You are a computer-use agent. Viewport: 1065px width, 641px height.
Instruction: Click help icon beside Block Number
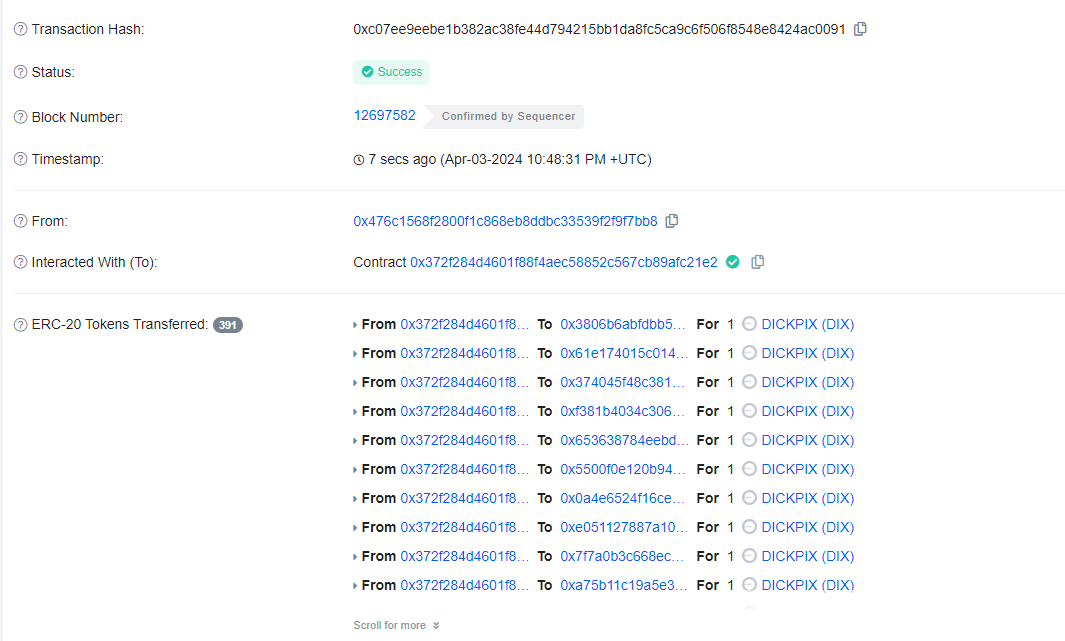point(20,117)
